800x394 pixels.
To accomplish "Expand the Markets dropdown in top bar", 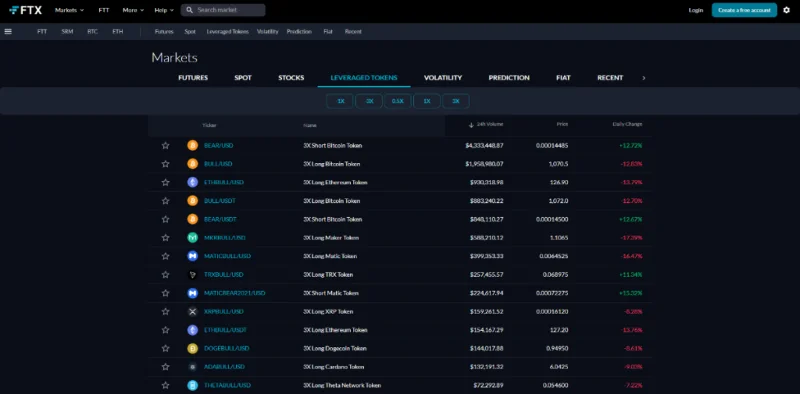I will (69, 10).
